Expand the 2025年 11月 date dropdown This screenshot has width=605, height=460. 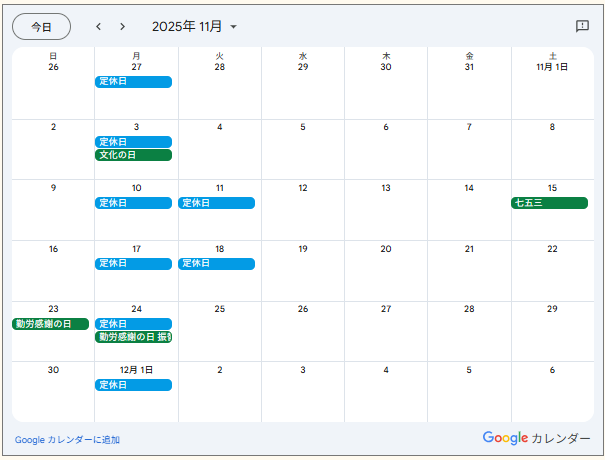(195, 27)
